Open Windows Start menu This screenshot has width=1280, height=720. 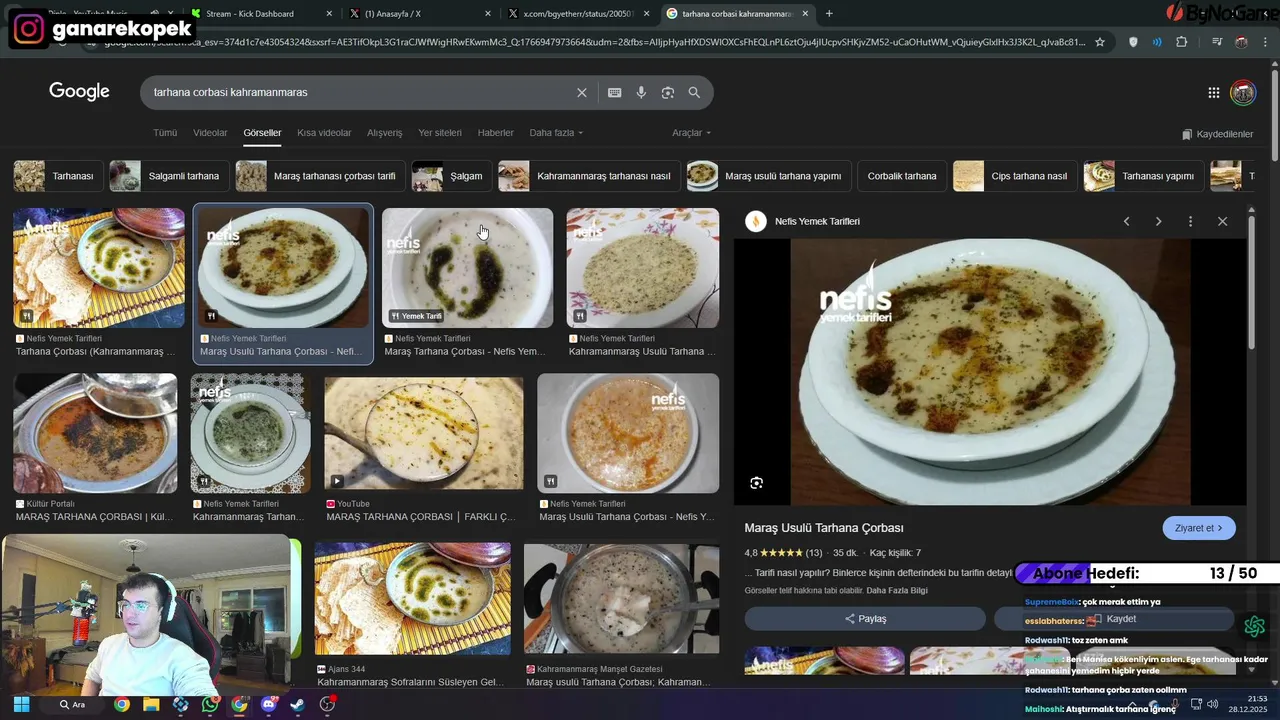click(x=21, y=704)
